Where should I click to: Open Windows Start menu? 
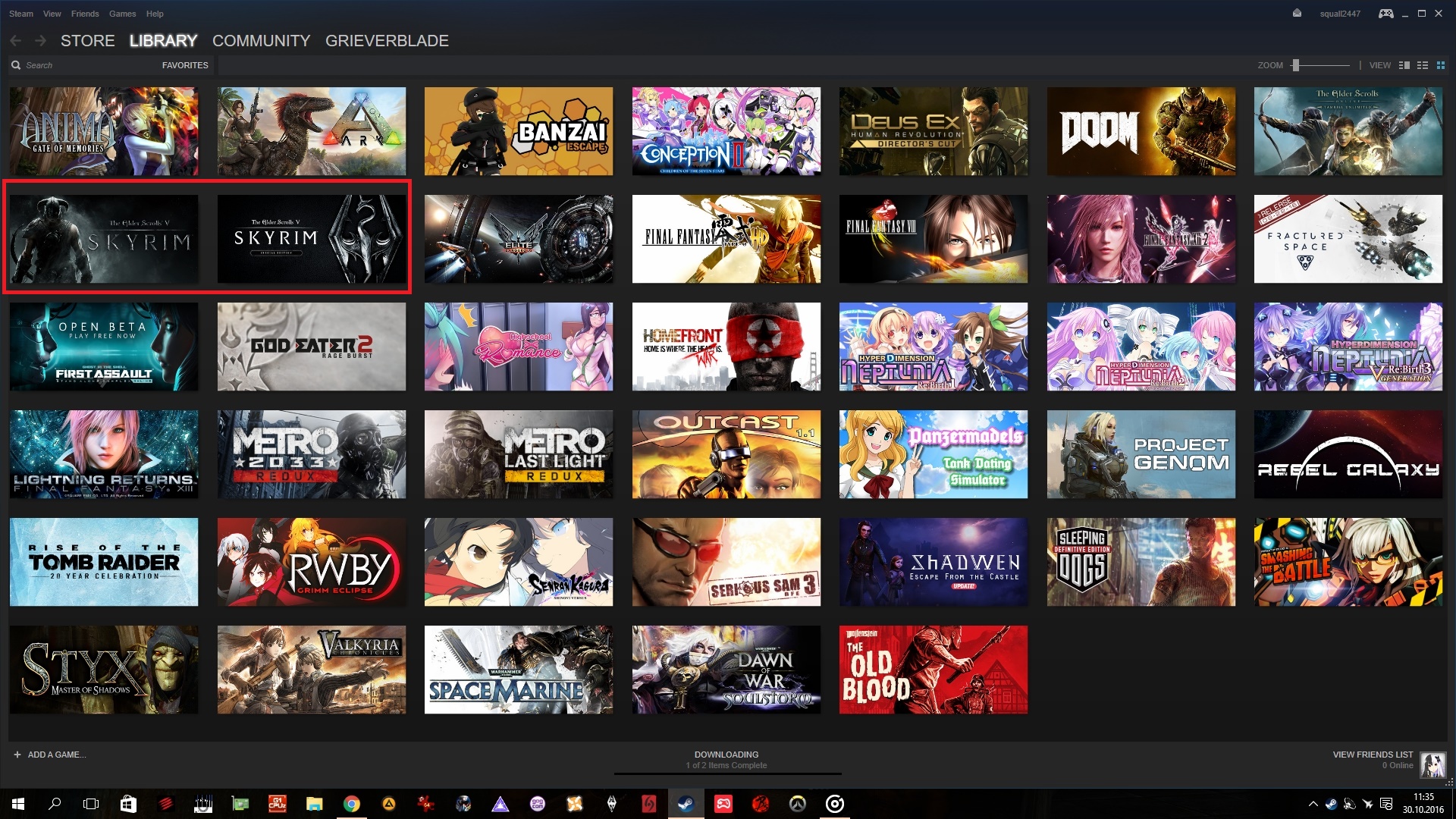pos(18,804)
